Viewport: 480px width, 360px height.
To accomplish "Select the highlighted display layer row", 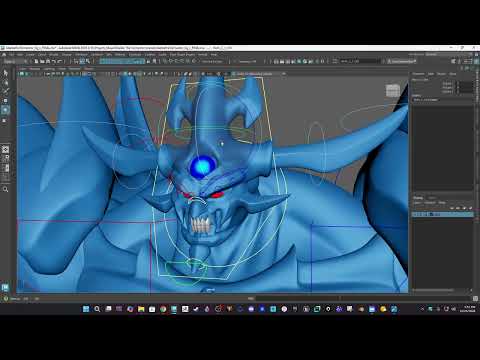I will [443, 214].
